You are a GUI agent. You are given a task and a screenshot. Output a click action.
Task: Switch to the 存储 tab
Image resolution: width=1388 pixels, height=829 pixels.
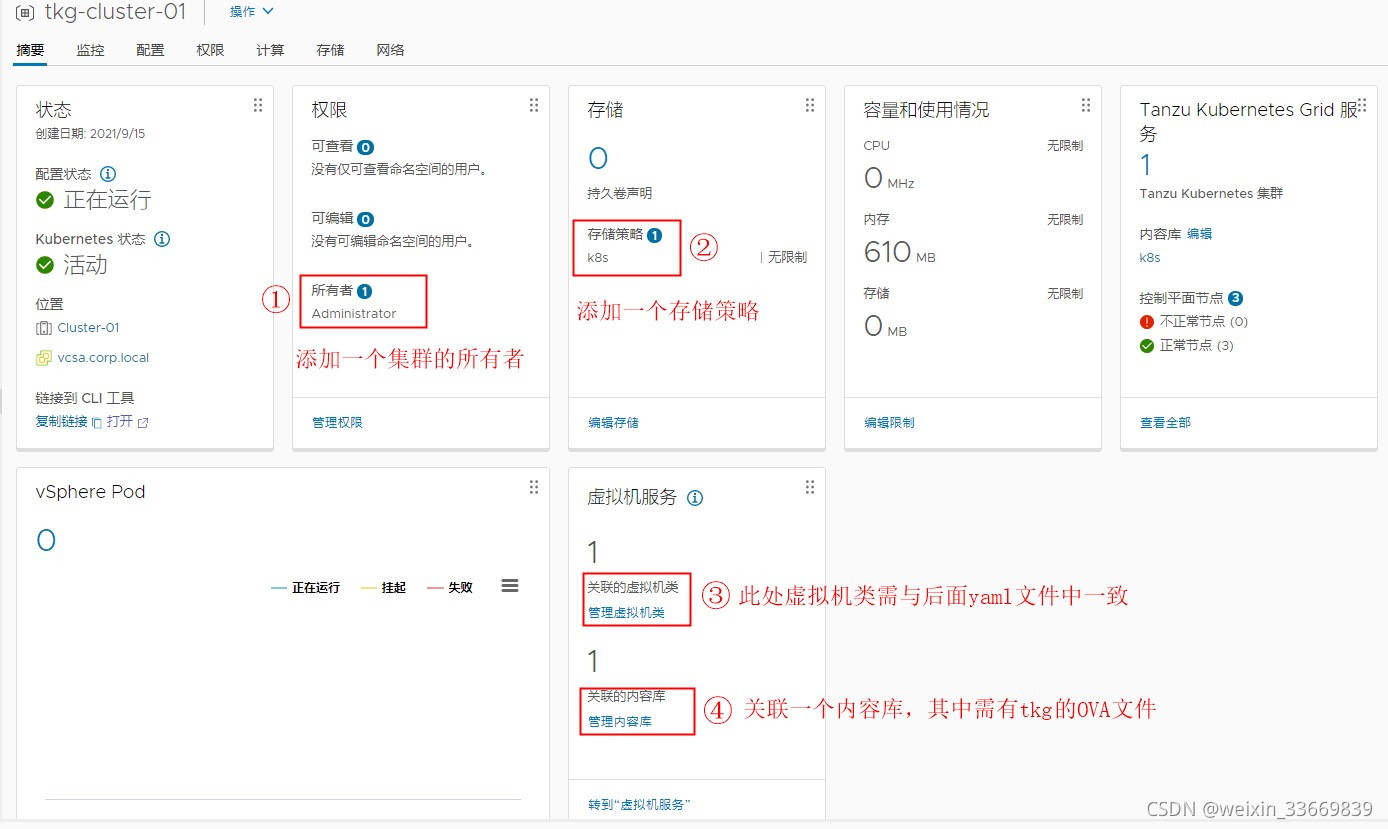330,50
